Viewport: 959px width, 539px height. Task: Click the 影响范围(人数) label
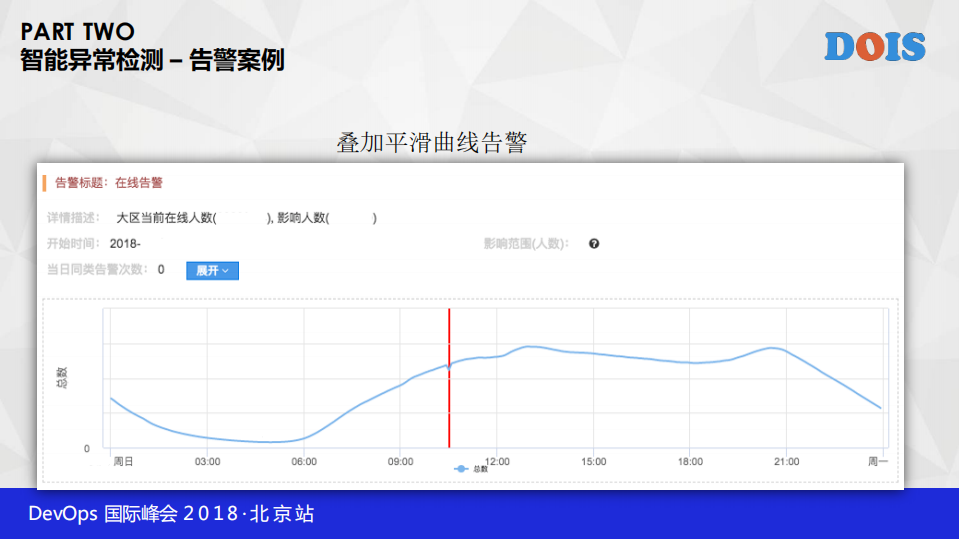(x=525, y=244)
